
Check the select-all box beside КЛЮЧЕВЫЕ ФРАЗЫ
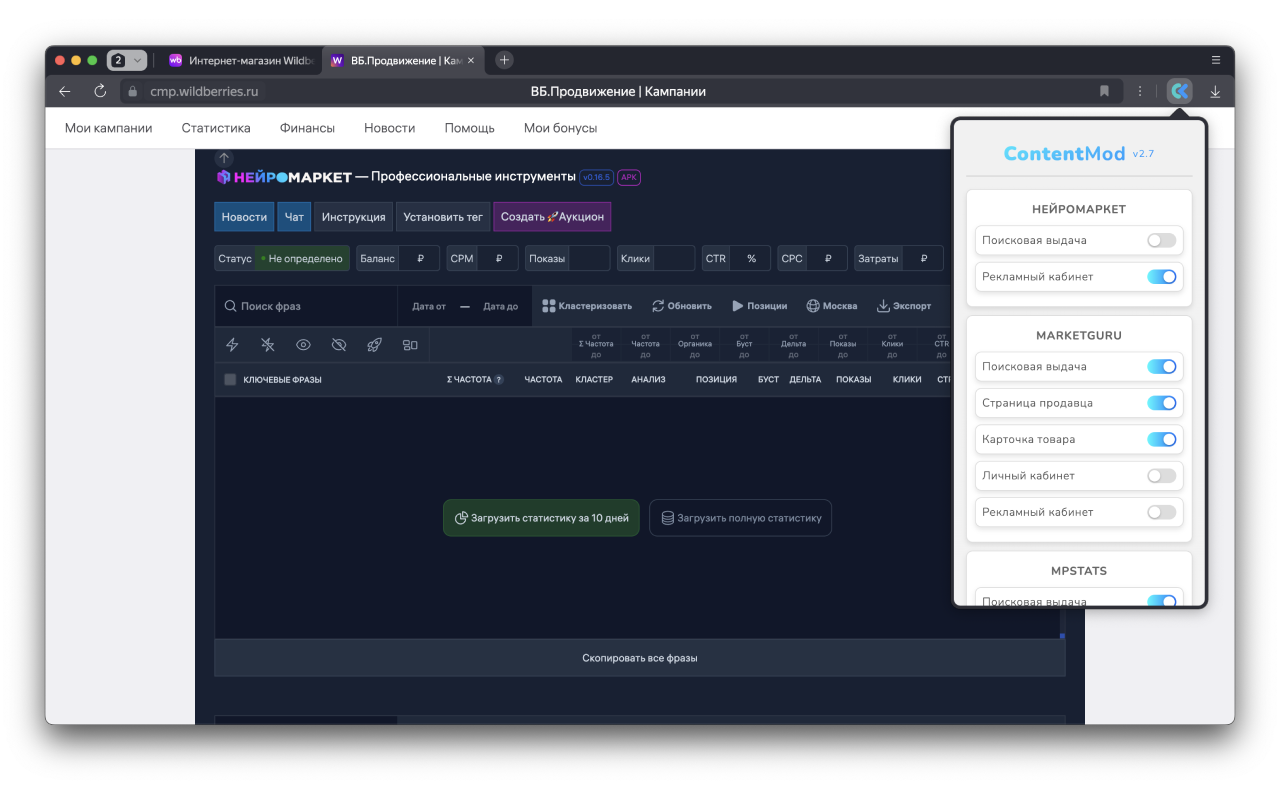pyautogui.click(x=230, y=380)
